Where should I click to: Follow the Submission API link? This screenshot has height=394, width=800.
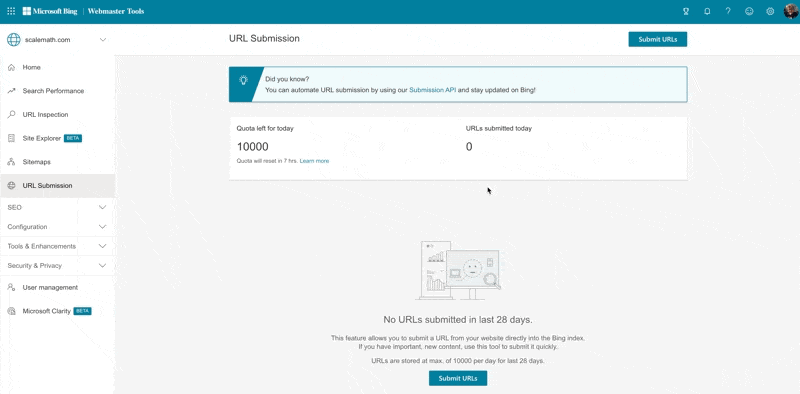[x=433, y=90]
